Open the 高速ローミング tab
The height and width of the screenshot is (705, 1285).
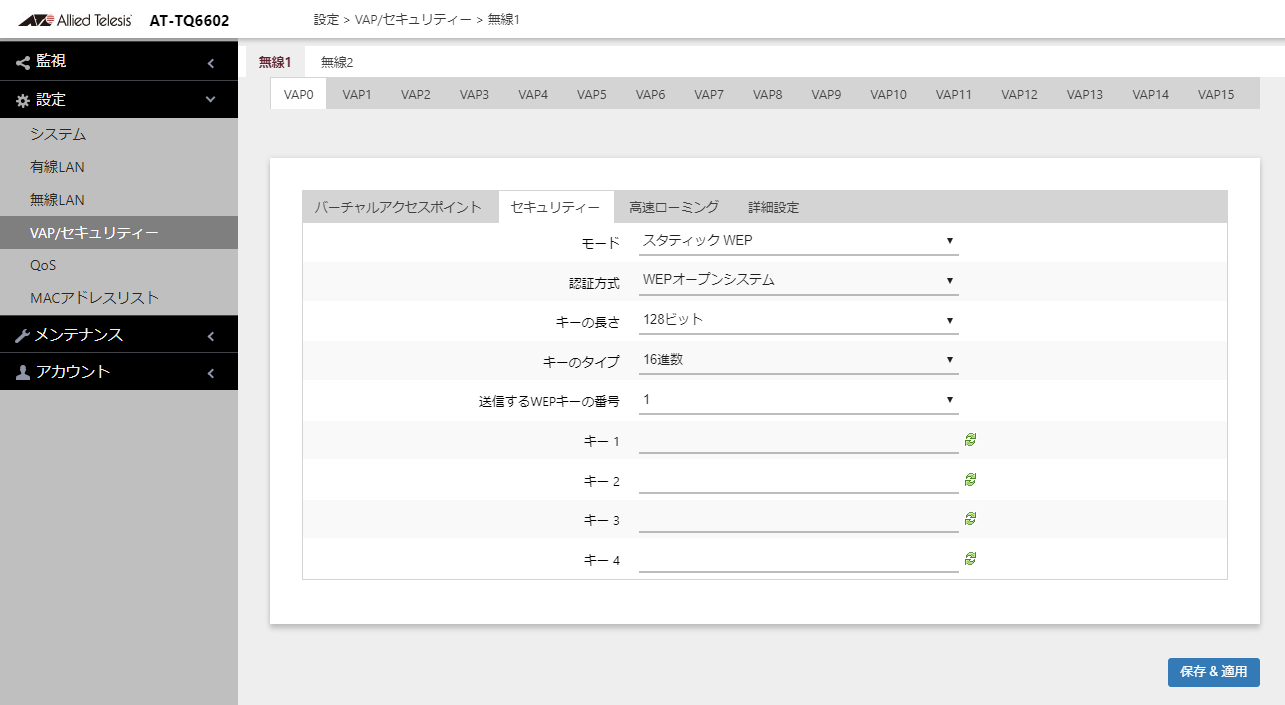[x=674, y=208]
